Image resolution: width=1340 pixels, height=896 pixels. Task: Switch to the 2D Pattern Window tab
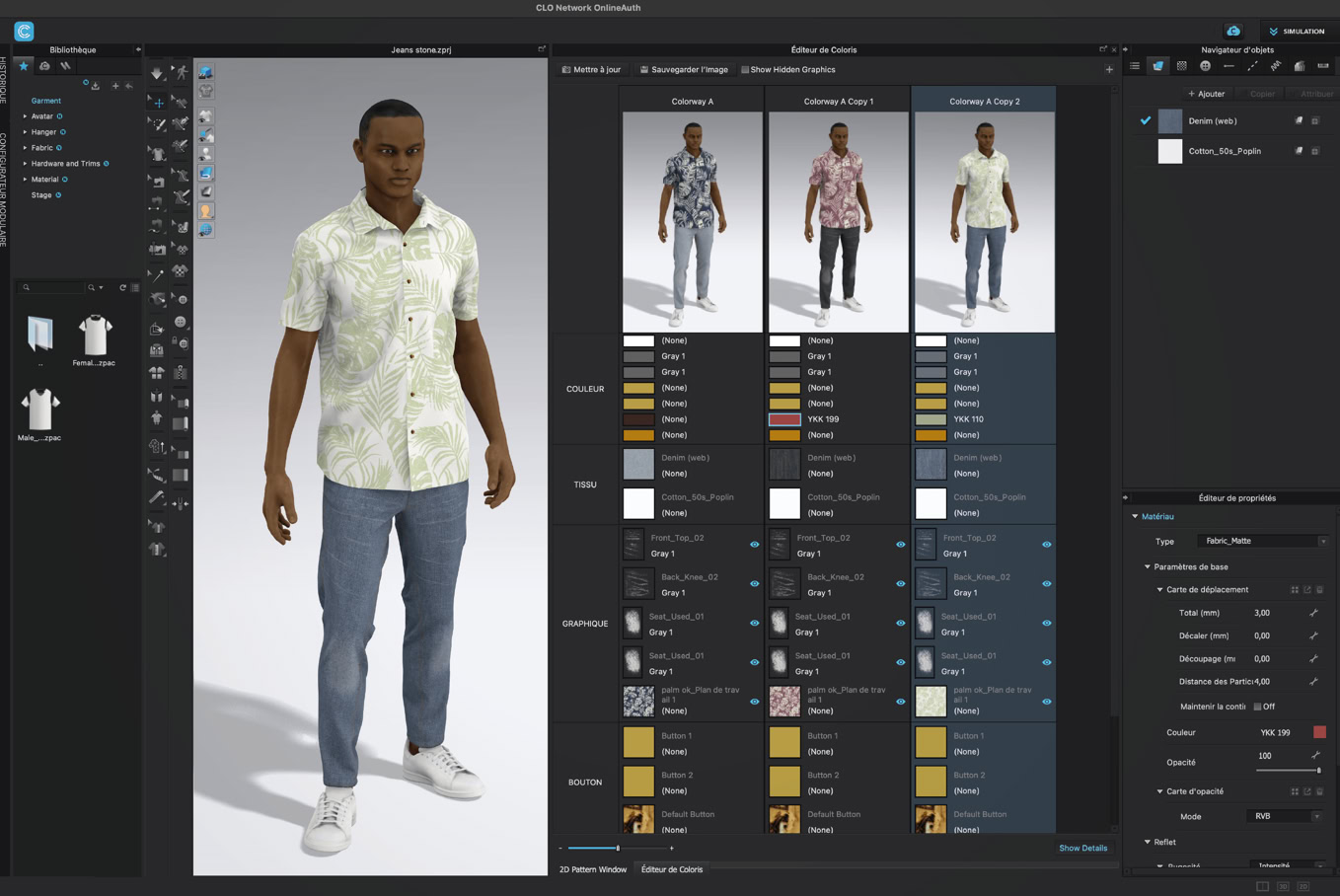[x=592, y=869]
